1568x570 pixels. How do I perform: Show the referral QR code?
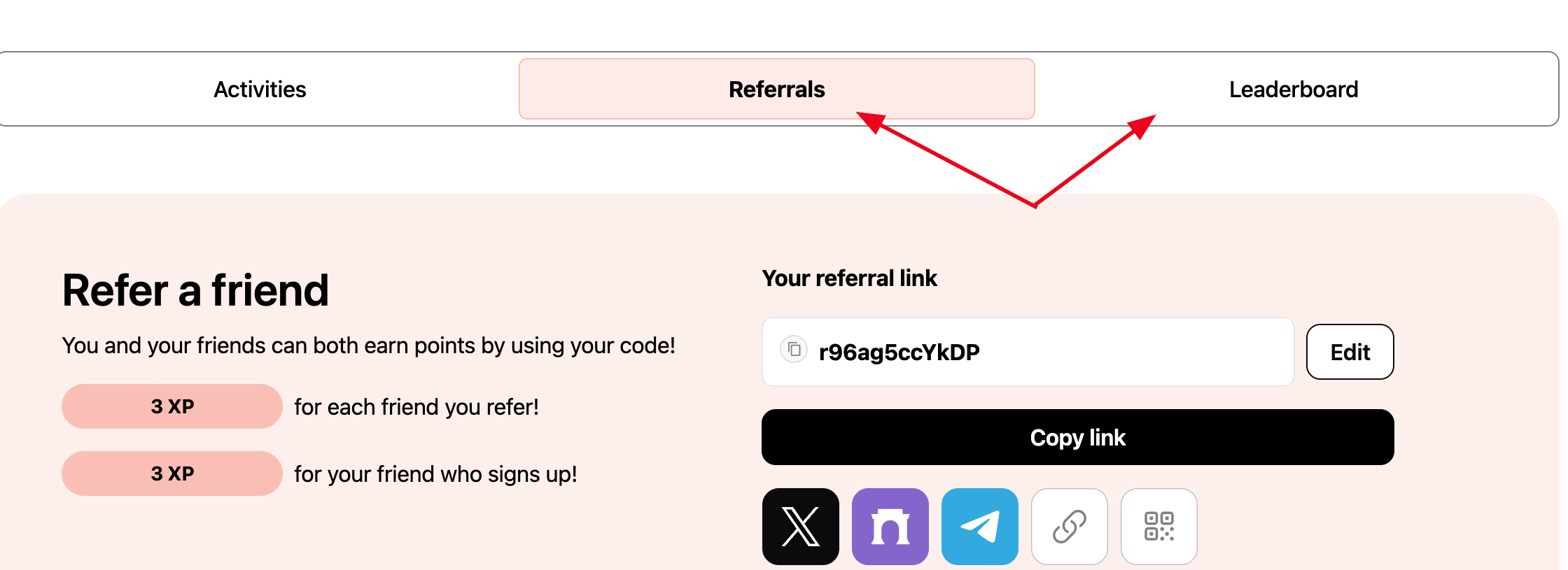1158,527
